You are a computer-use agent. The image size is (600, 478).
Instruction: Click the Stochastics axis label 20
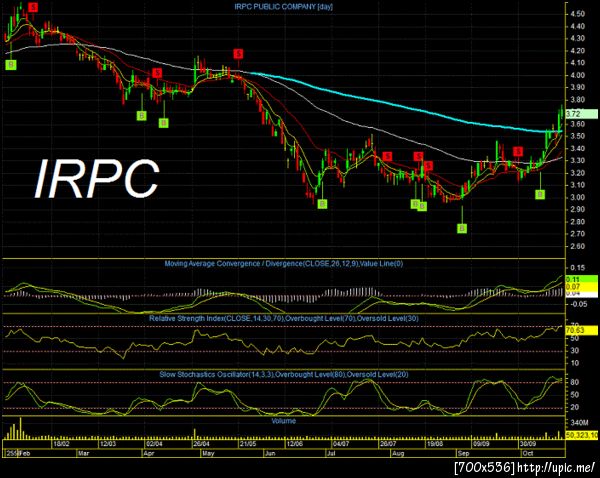click(574, 407)
